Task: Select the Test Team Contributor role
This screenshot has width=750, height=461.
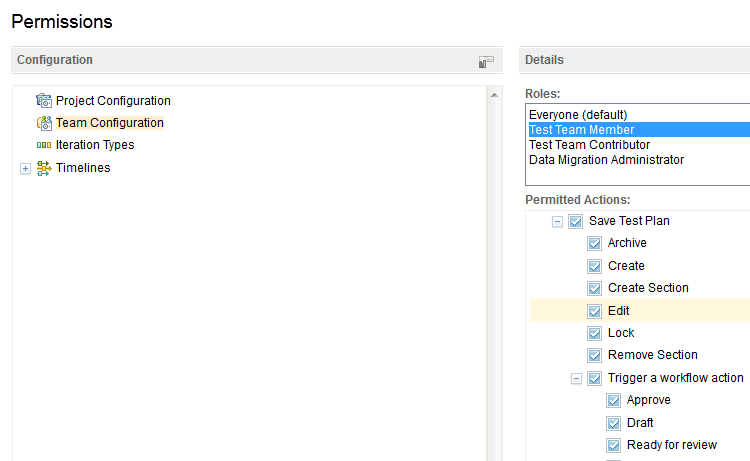Action: point(589,145)
